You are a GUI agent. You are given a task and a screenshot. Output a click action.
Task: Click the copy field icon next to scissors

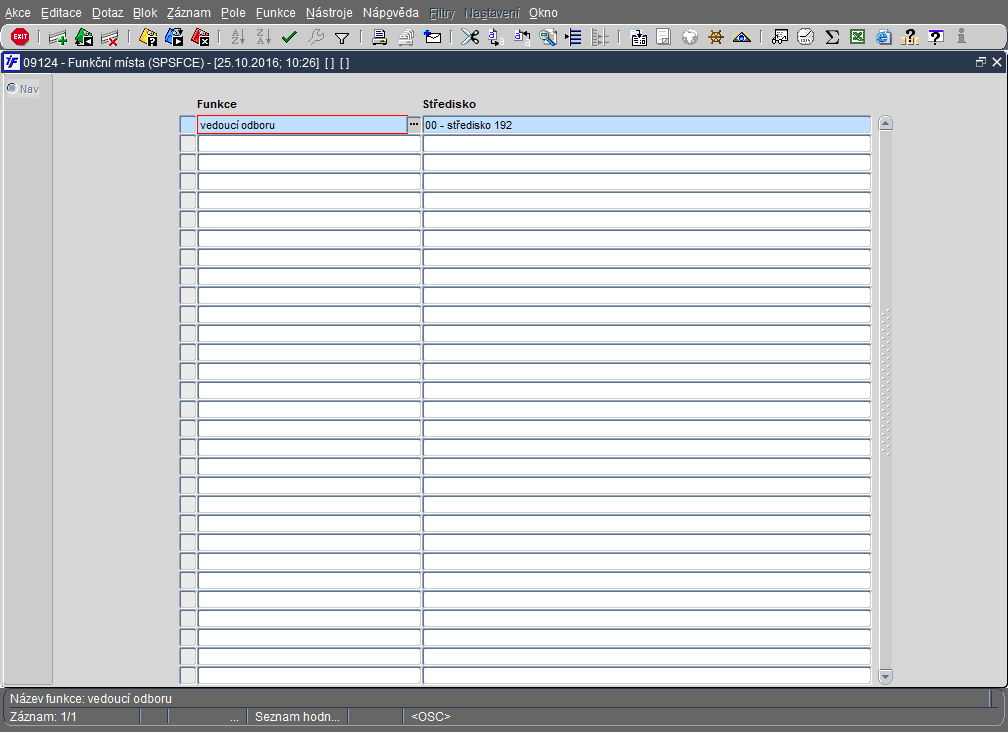pyautogui.click(x=496, y=37)
